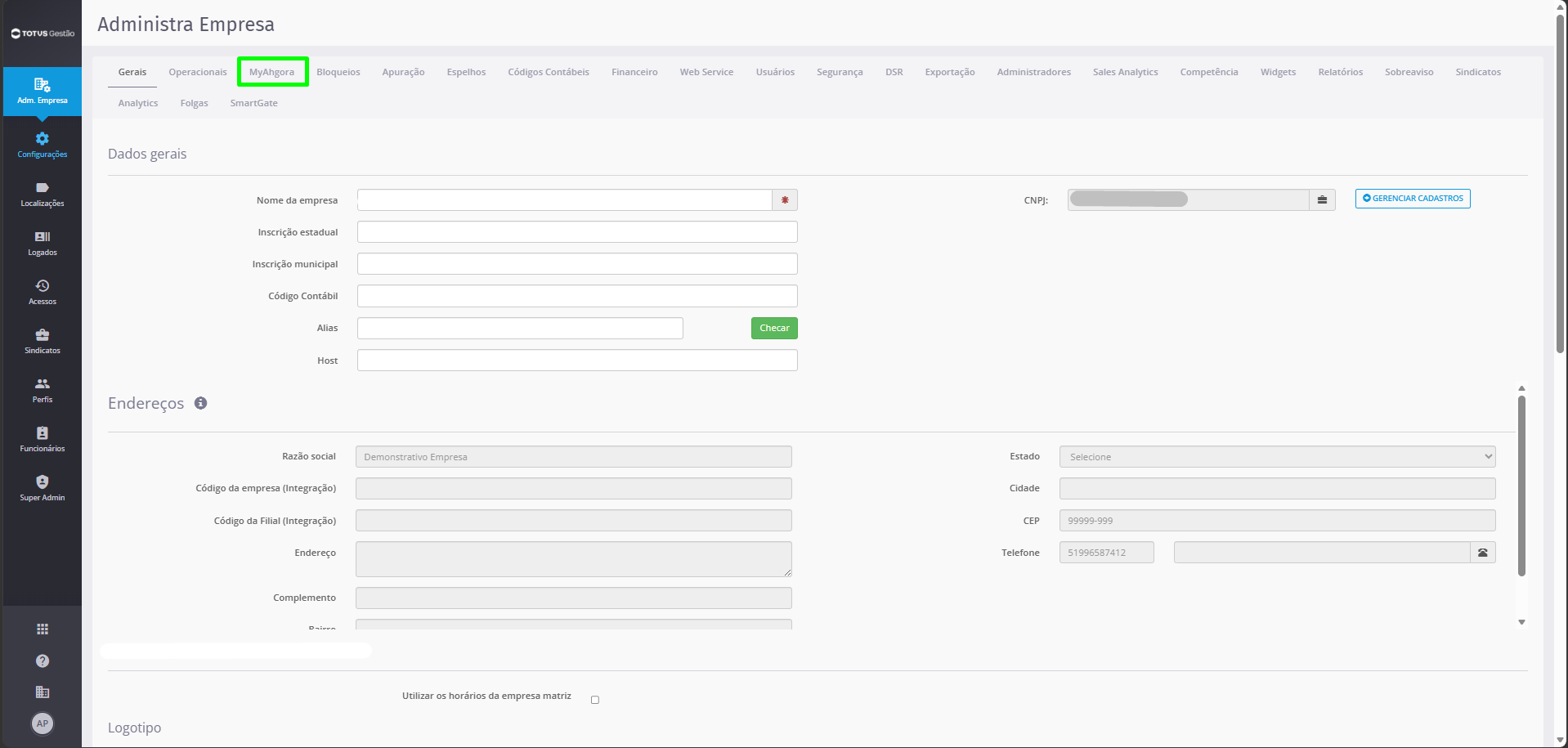This screenshot has width=1568, height=748.
Task: Focus the Inscrição municipal field
Action: (577, 264)
